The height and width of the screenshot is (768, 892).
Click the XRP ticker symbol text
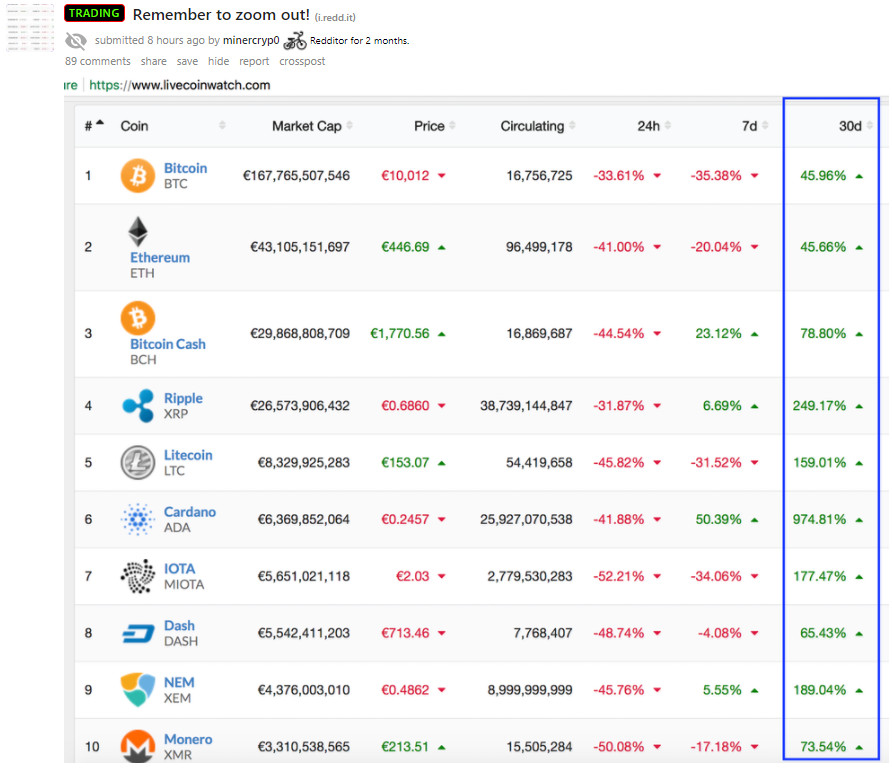[x=176, y=414]
